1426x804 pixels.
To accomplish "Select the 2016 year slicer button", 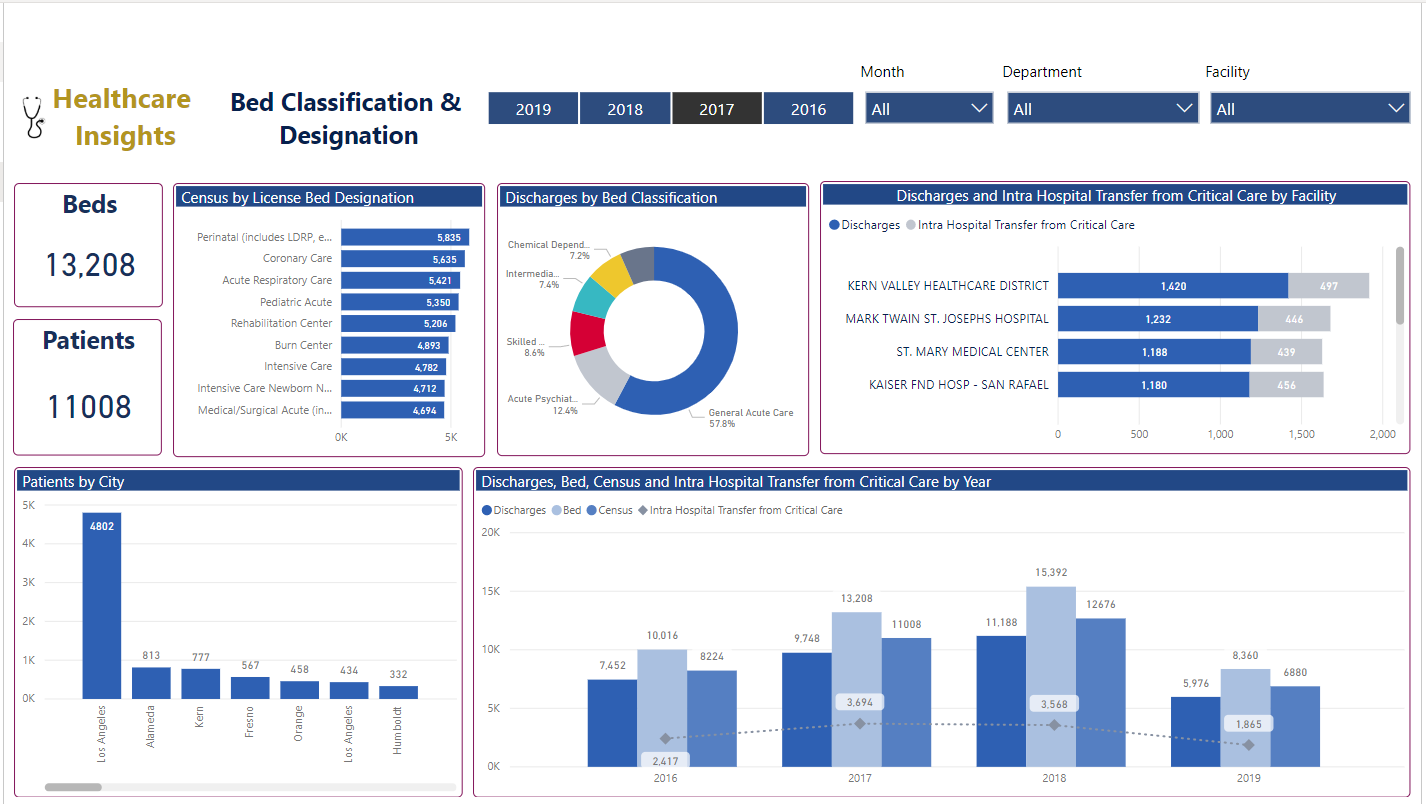I will (808, 109).
